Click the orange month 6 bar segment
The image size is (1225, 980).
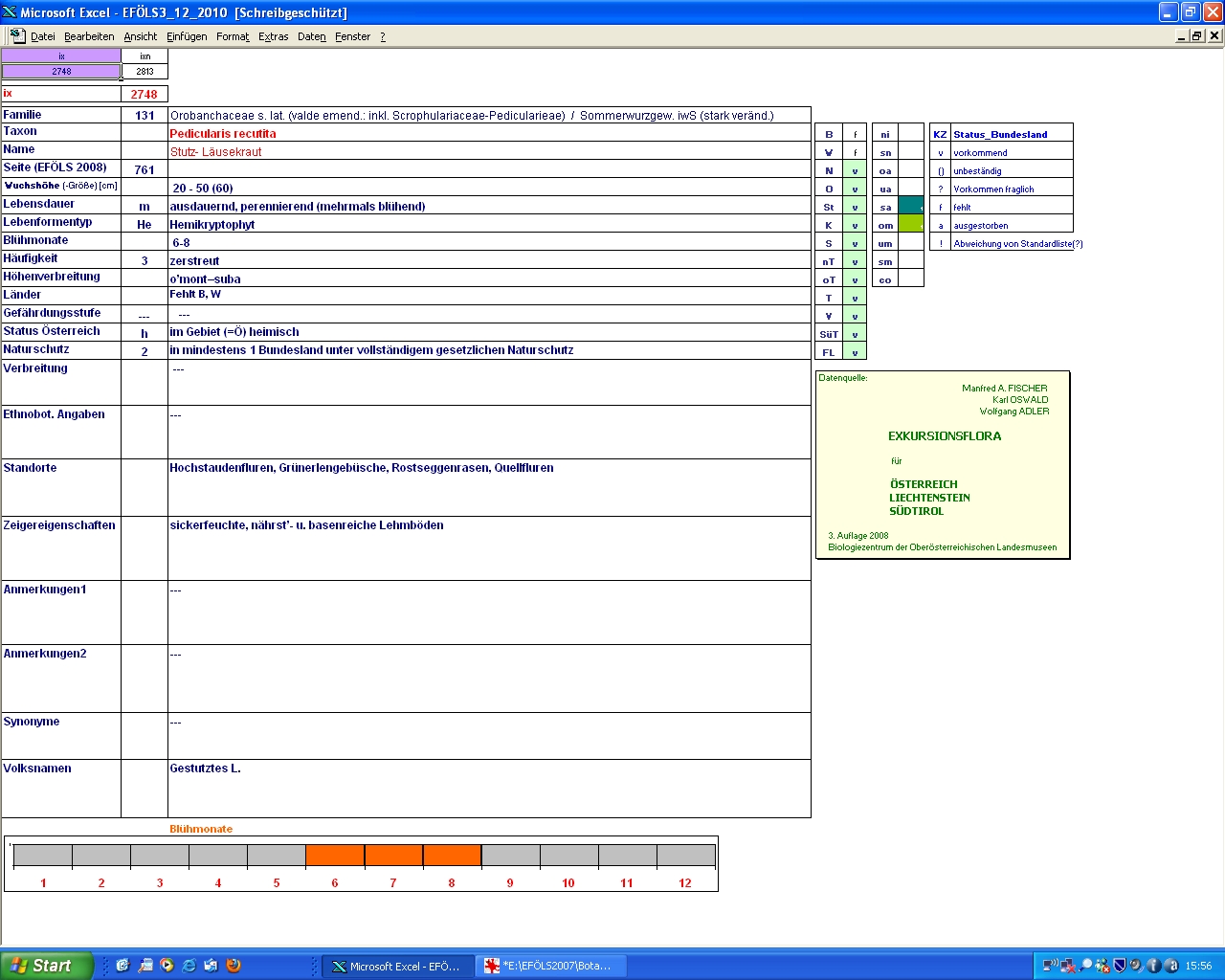[335, 856]
